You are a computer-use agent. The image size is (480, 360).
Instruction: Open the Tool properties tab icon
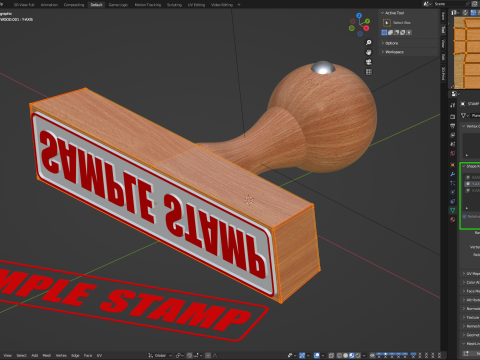click(452, 105)
